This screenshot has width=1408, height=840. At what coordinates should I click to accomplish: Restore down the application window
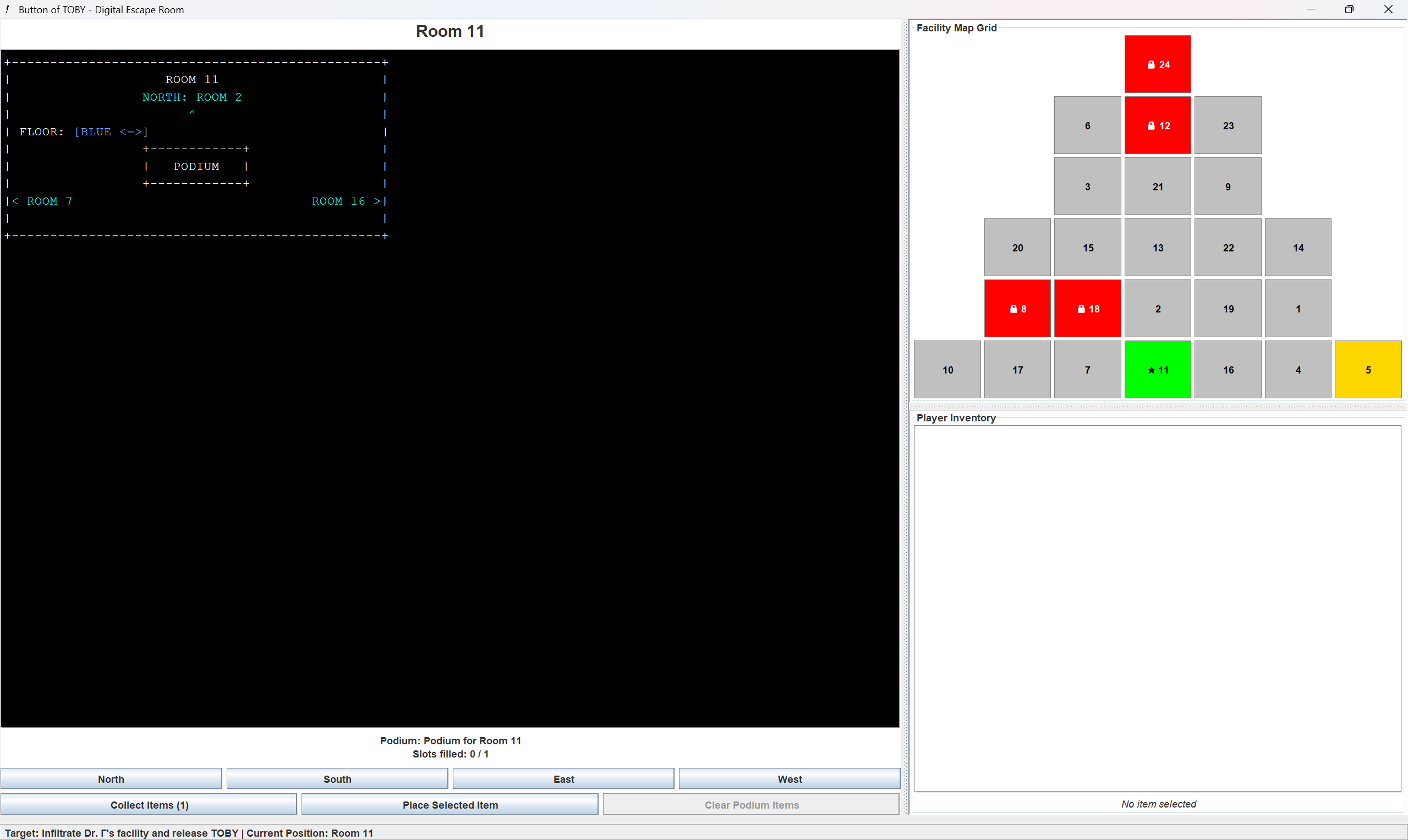(1349, 9)
